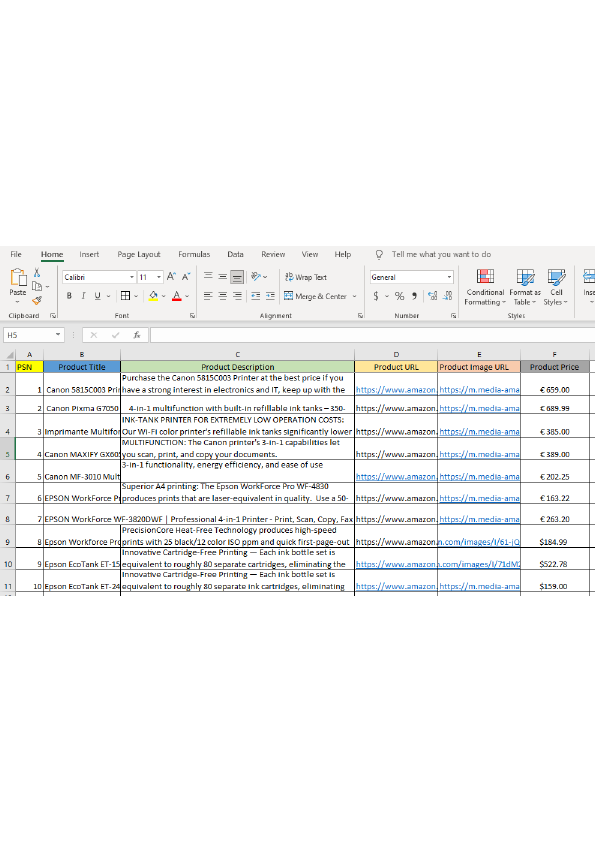This screenshot has width=595, height=842.
Task: Click the Tell me lightbulb icon
Action: [379, 255]
